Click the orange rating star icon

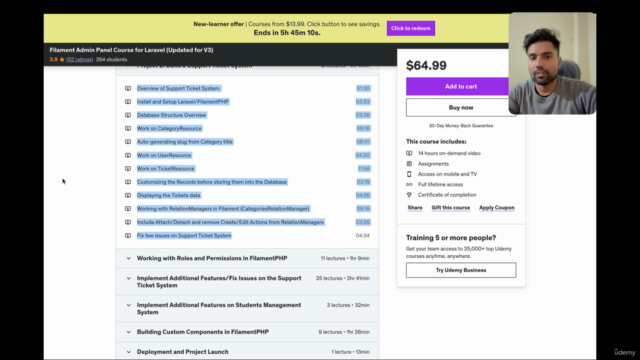click(62, 60)
